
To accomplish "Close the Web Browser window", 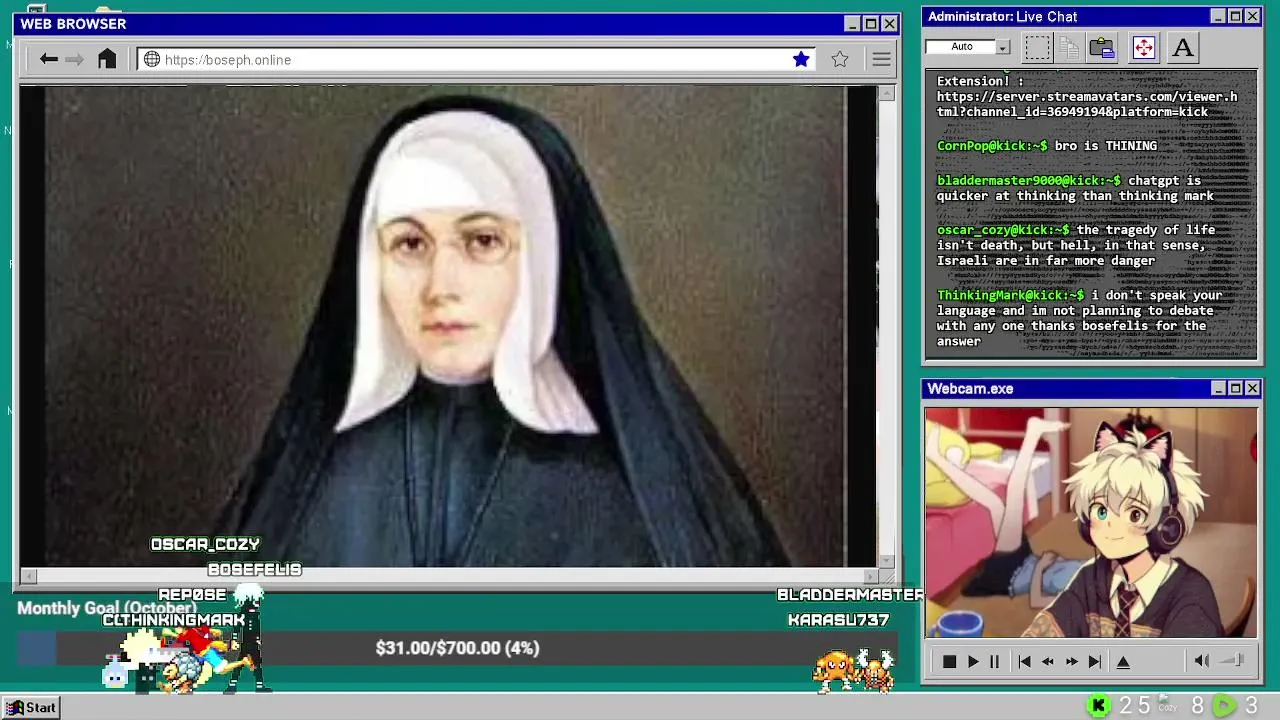I will tap(889, 24).
